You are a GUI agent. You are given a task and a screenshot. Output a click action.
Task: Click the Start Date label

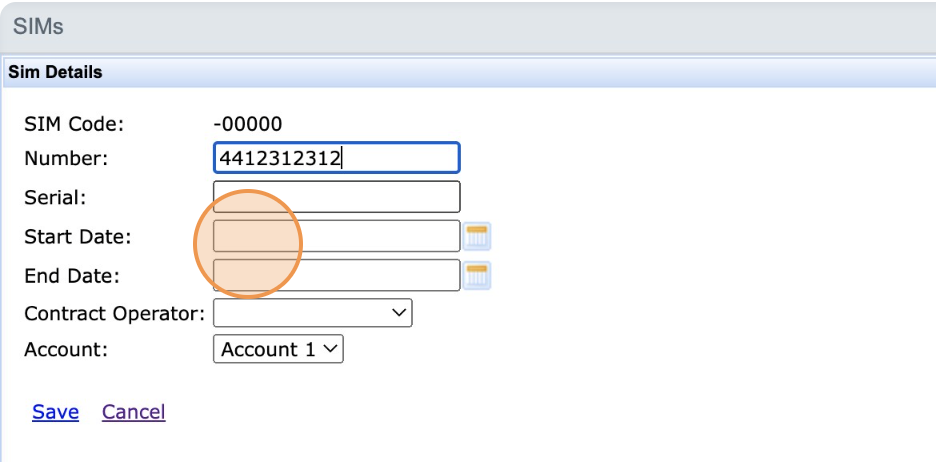(x=78, y=237)
